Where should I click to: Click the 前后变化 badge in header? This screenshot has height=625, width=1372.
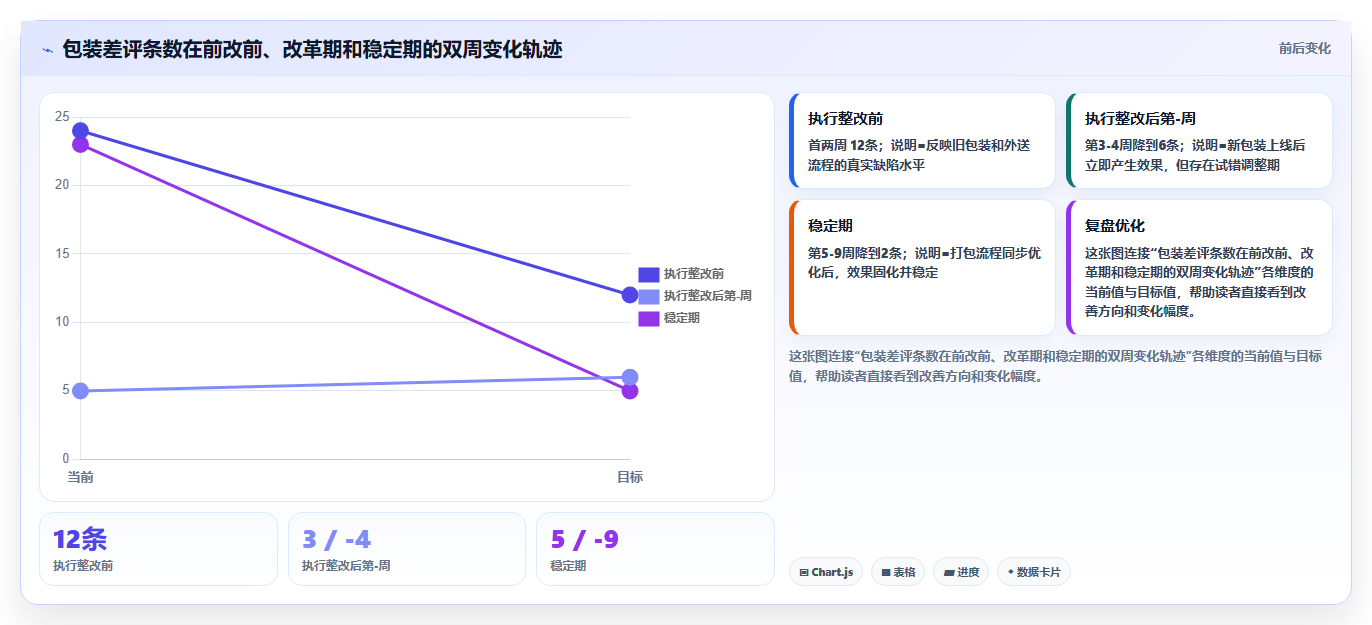coord(1304,48)
